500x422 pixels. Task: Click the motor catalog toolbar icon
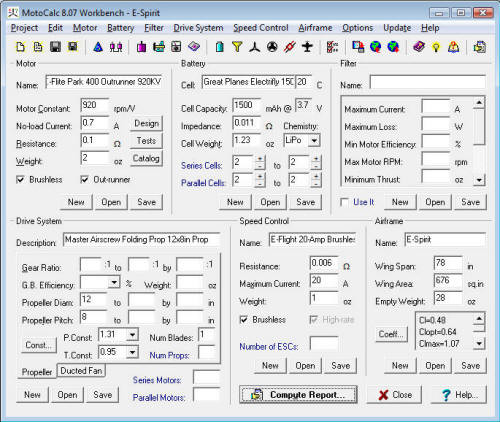click(x=176, y=47)
